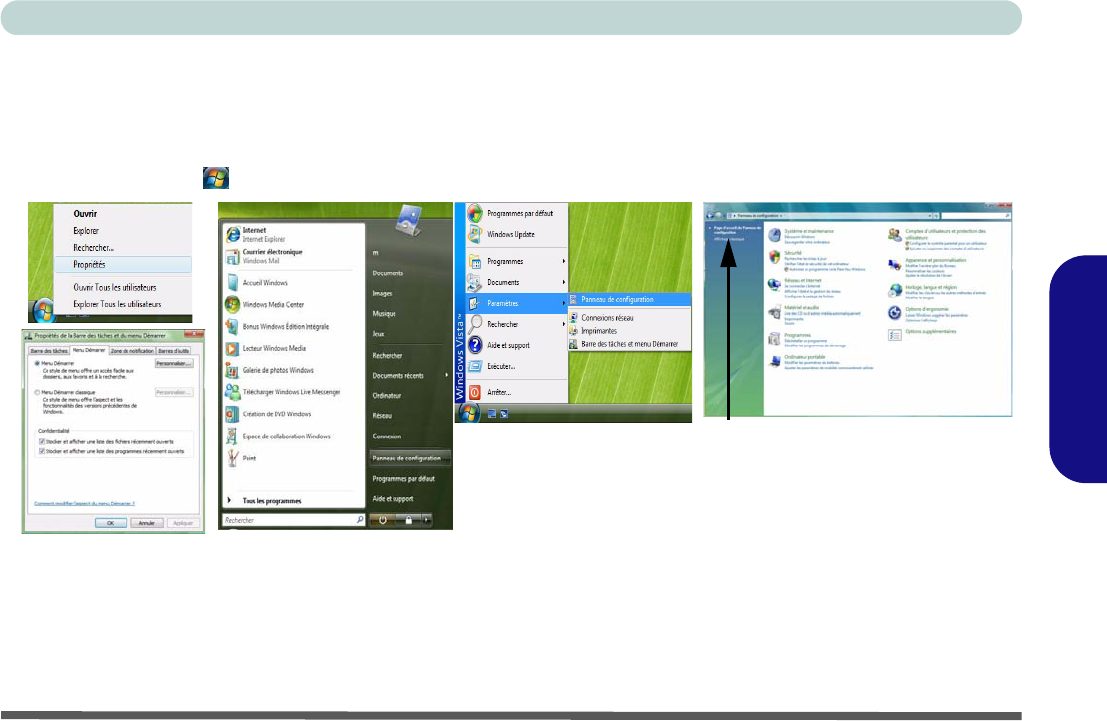Click Windows Update icon in classic menu

475,234
